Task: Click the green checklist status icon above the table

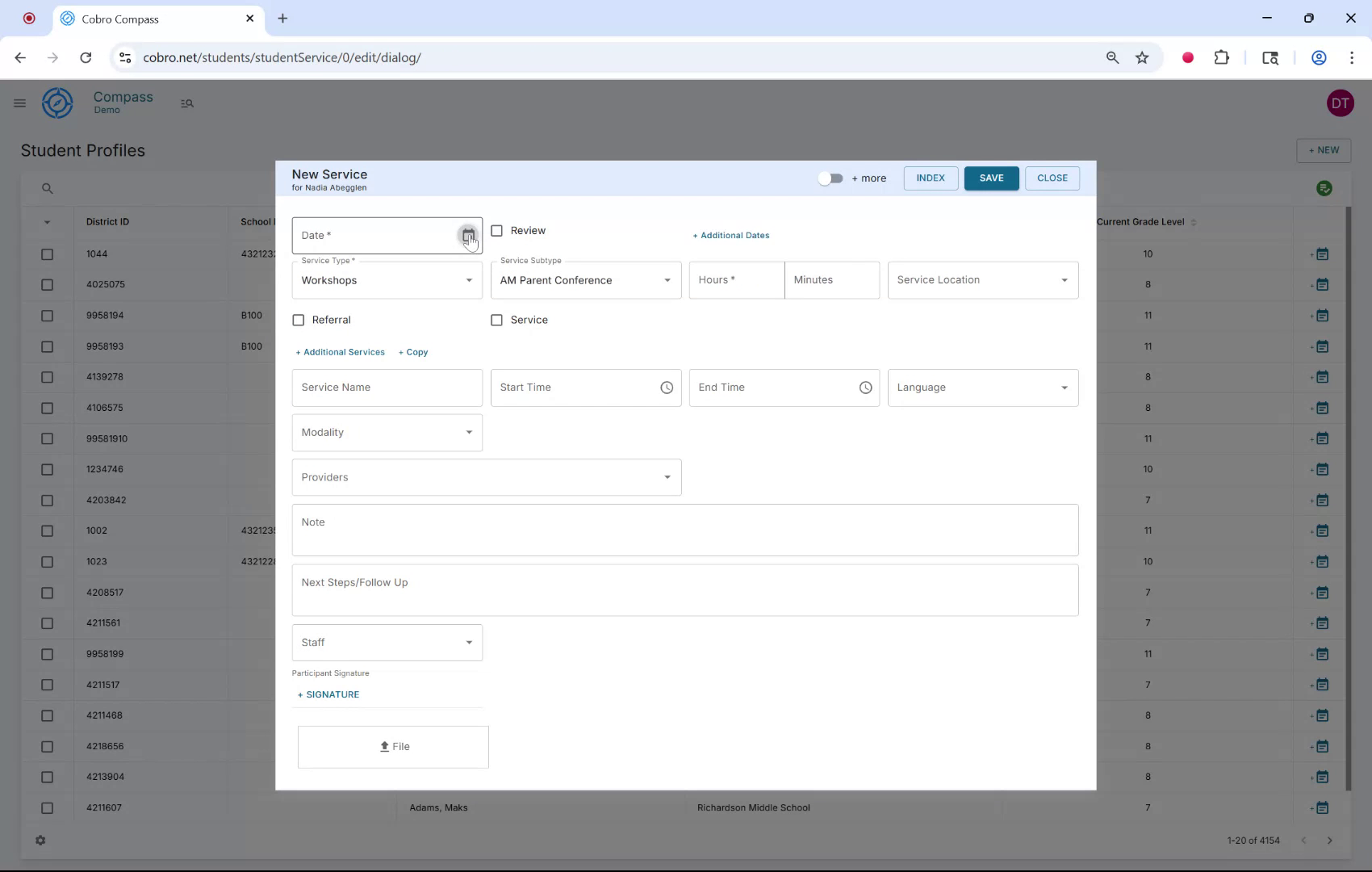Action: coord(1324,188)
